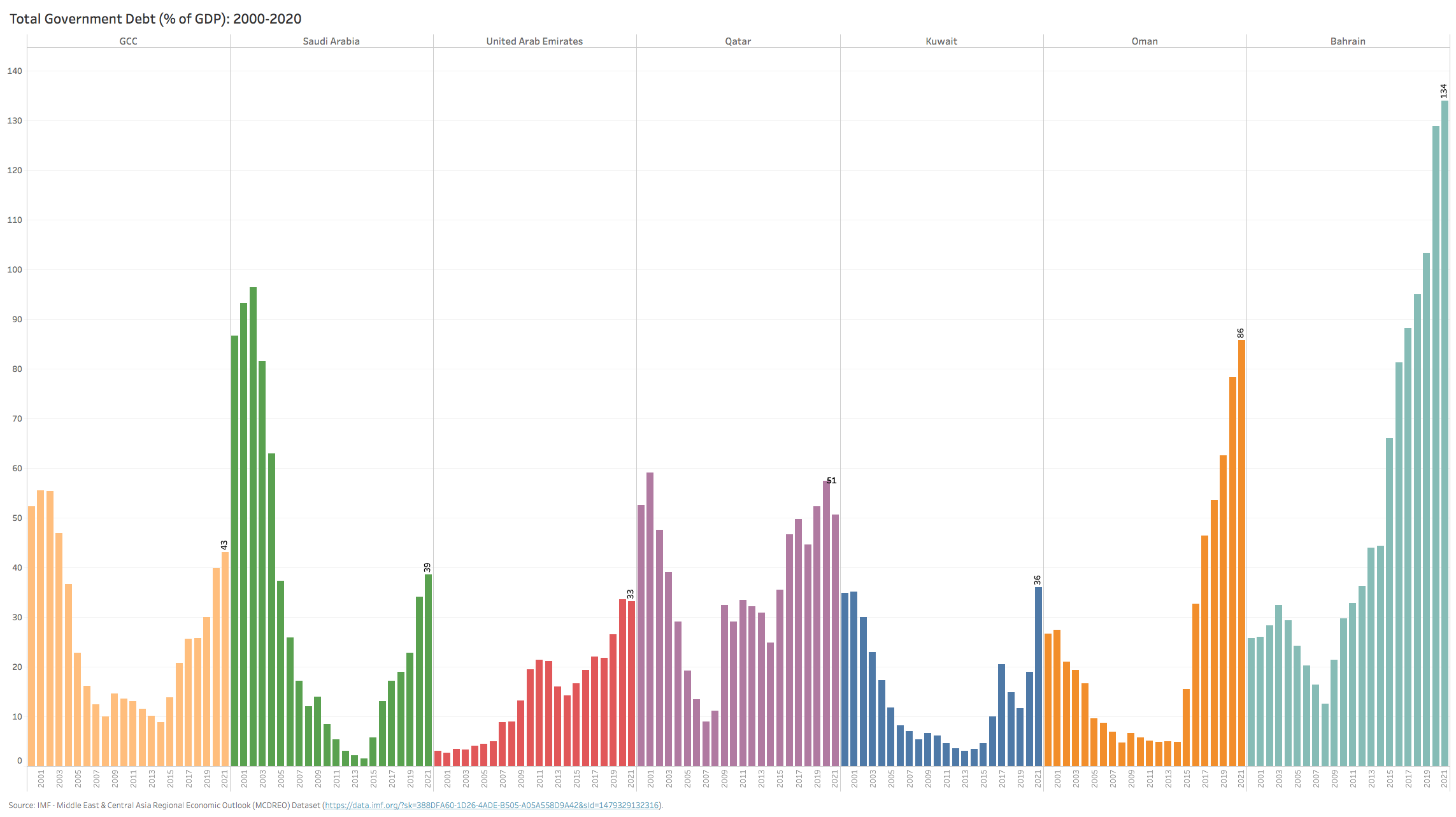
Task: Select the Kuwait panel header
Action: 941,41
